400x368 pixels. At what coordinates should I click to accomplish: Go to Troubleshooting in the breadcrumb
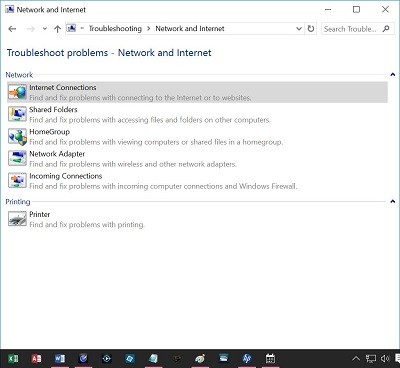coord(115,29)
